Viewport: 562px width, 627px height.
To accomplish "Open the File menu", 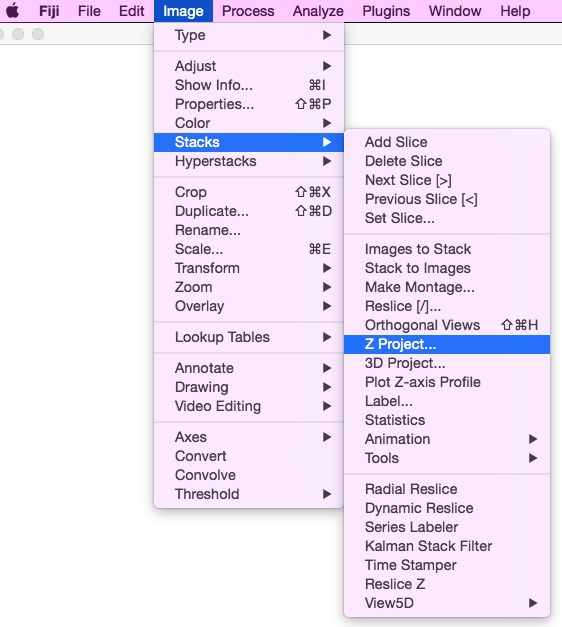I will coord(89,11).
